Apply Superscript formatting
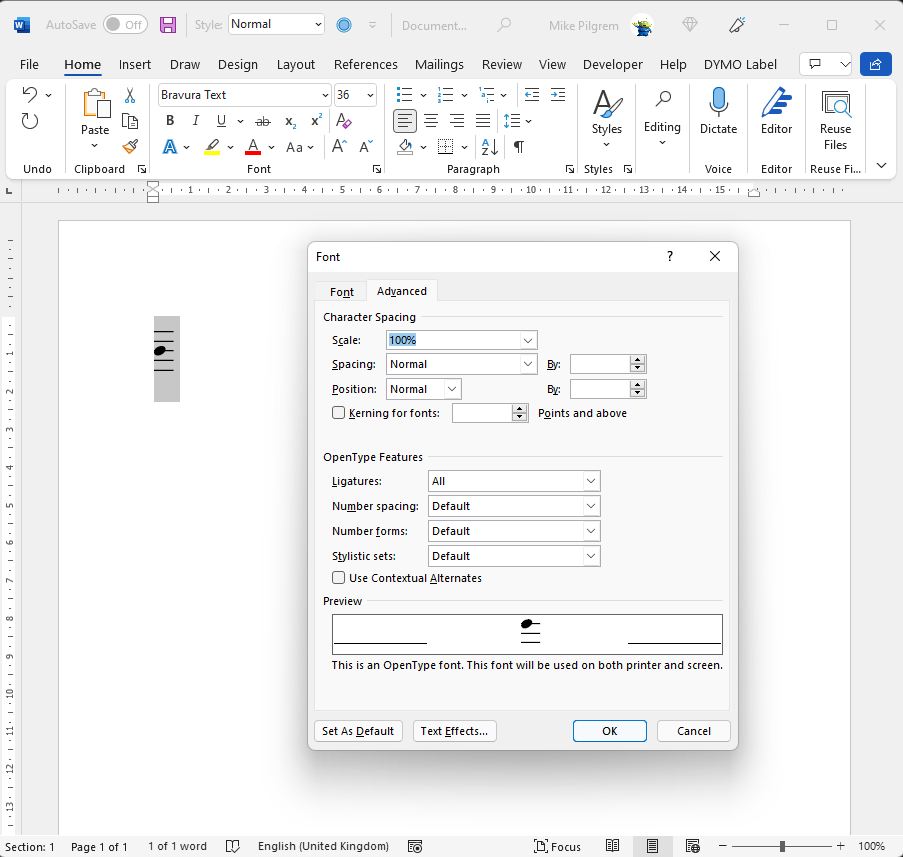Screen dimensions: 903x857 316,120
